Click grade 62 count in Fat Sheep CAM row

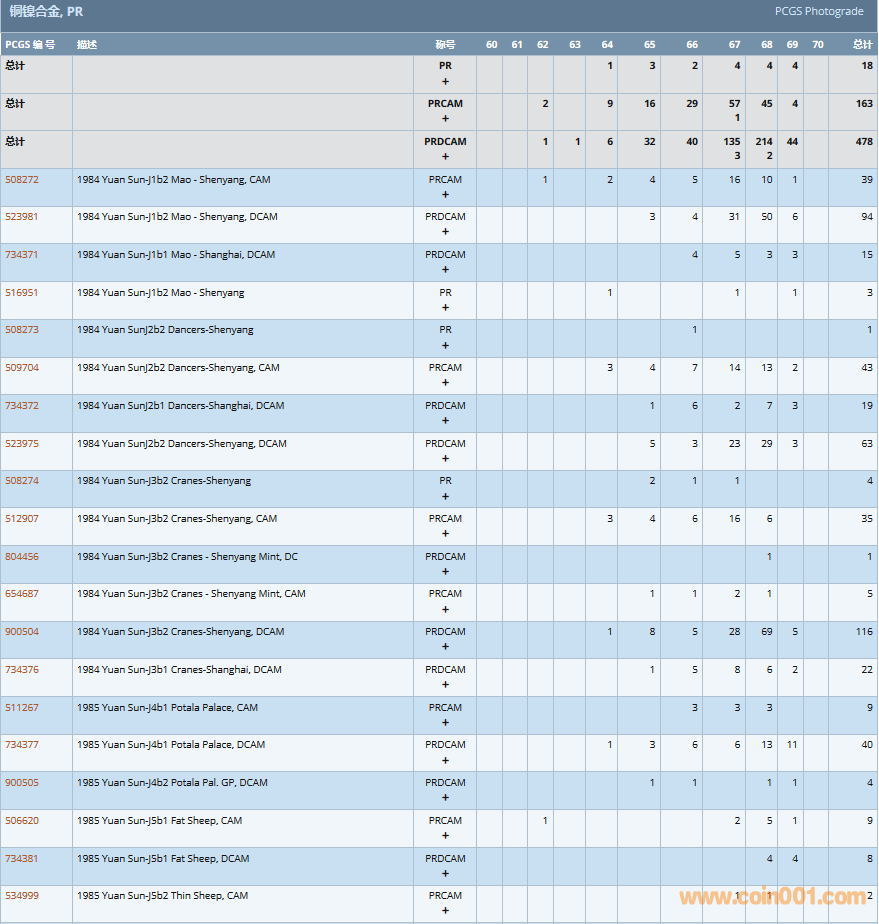(544, 821)
